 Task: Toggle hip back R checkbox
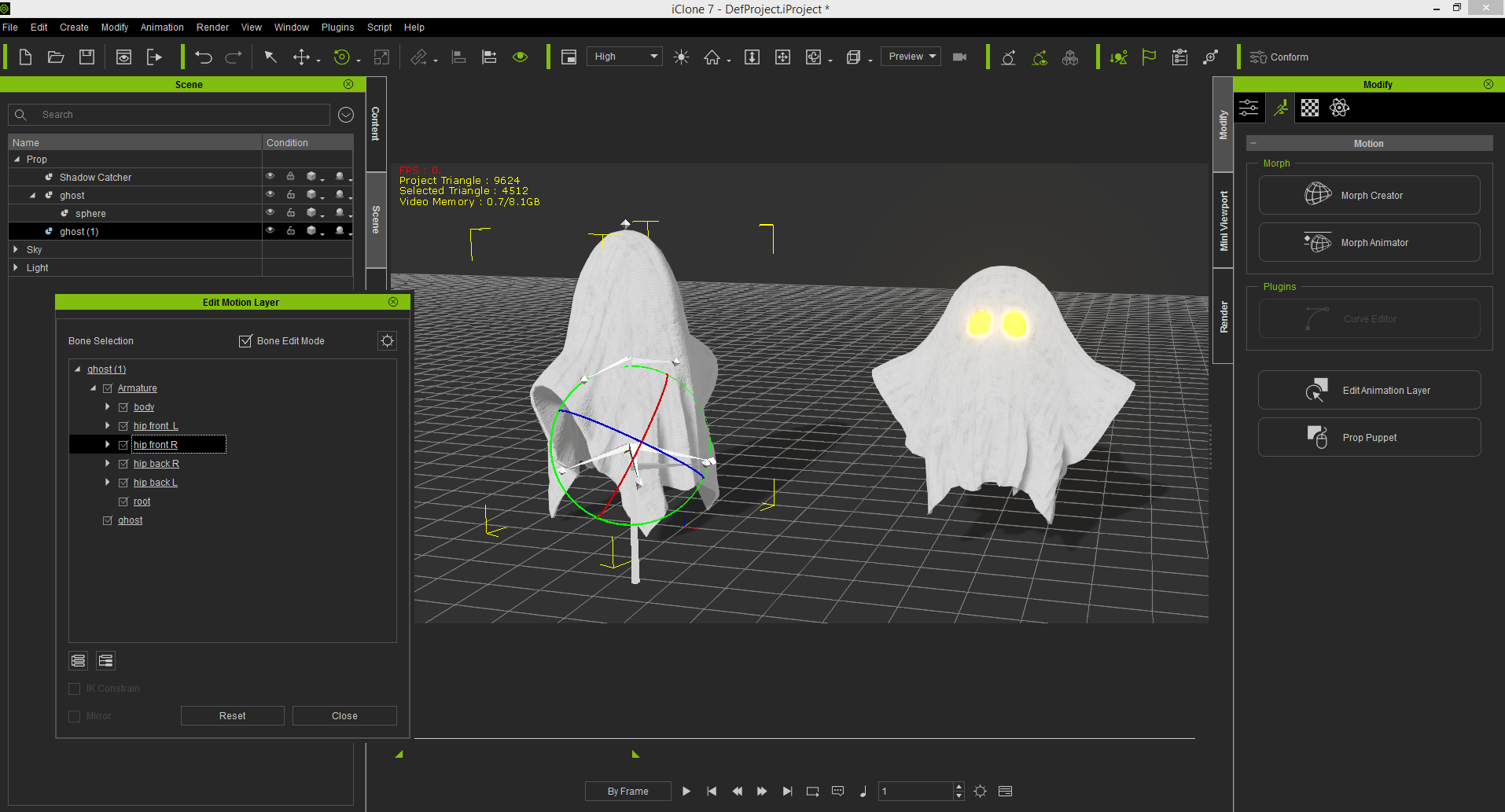coord(123,464)
